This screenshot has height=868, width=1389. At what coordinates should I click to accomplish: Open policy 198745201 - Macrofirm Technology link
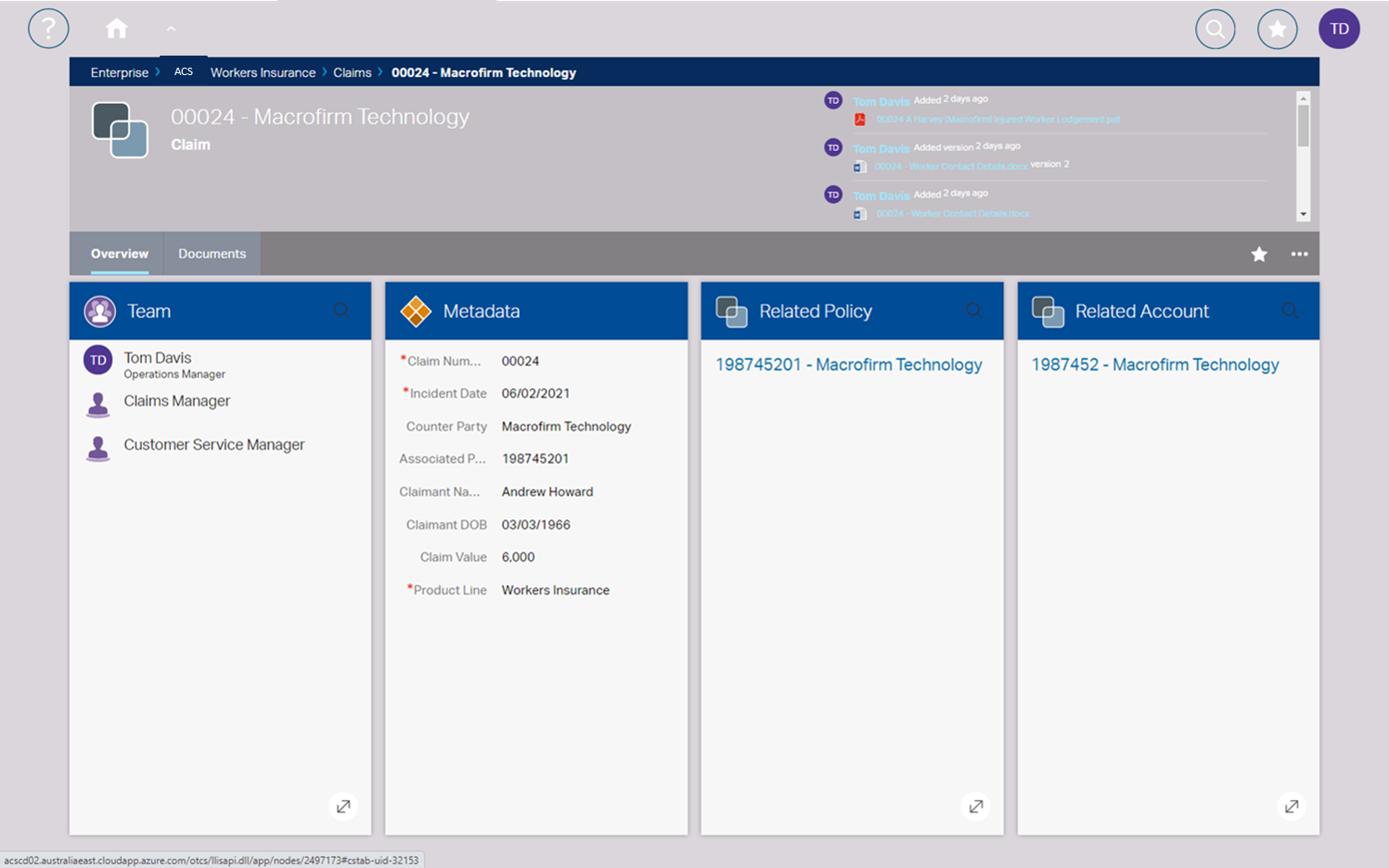848,364
